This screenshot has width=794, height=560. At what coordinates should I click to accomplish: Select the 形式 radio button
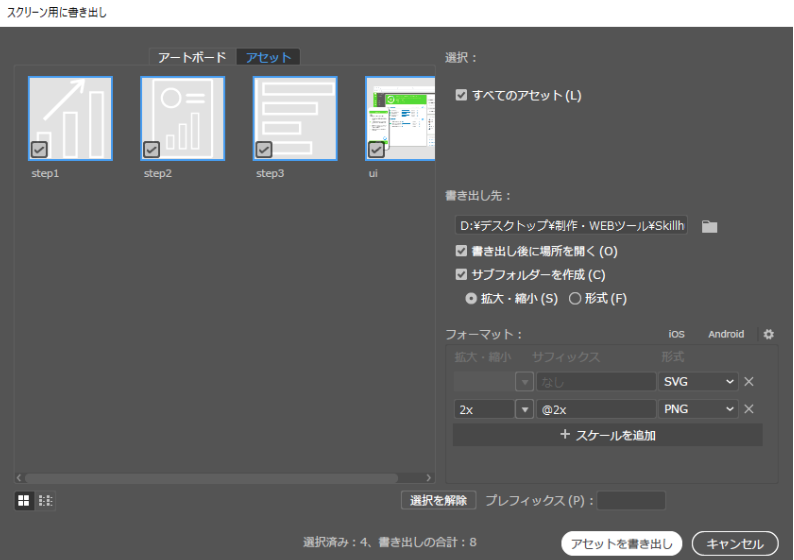pos(575,299)
